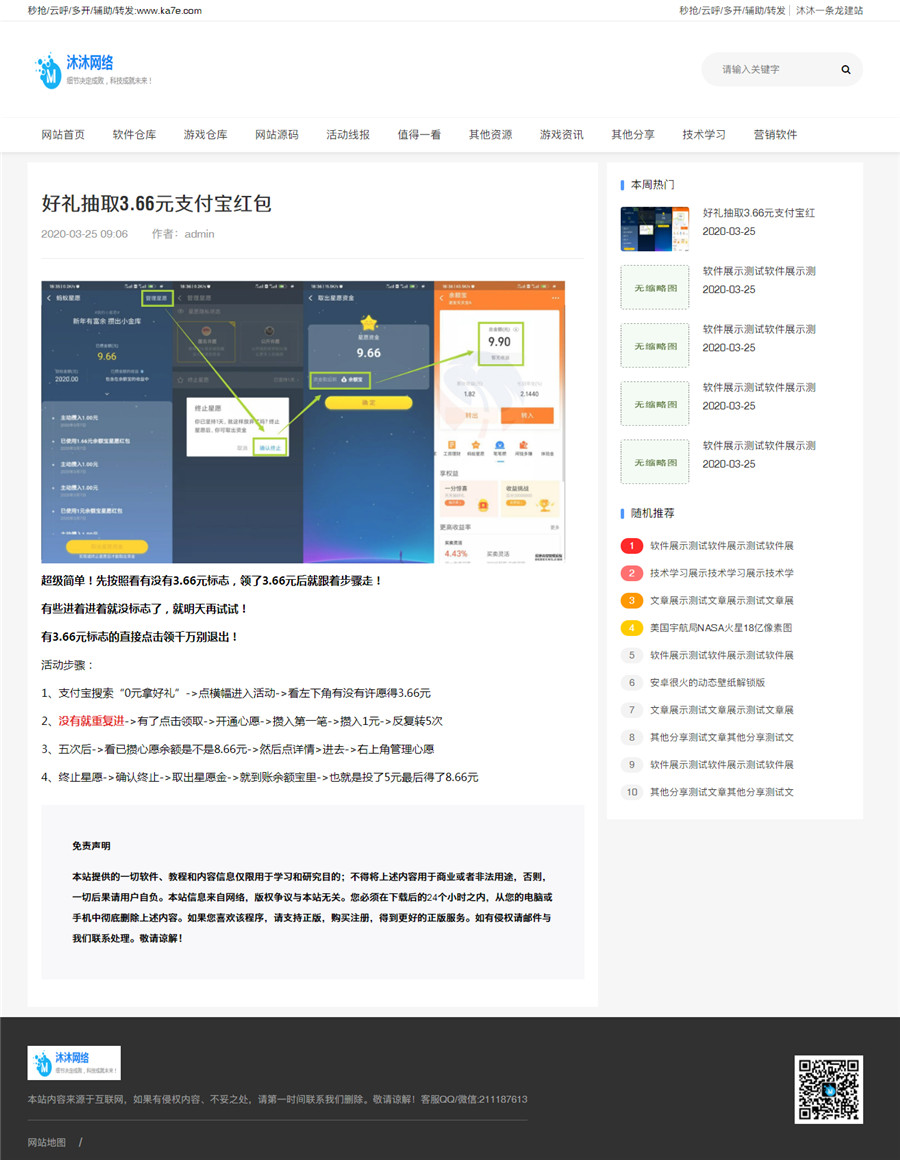Viewport: 900px width, 1160px height.
Task: Open 美国宇航局NASA火星18亿像素图 link
Action: click(x=721, y=628)
